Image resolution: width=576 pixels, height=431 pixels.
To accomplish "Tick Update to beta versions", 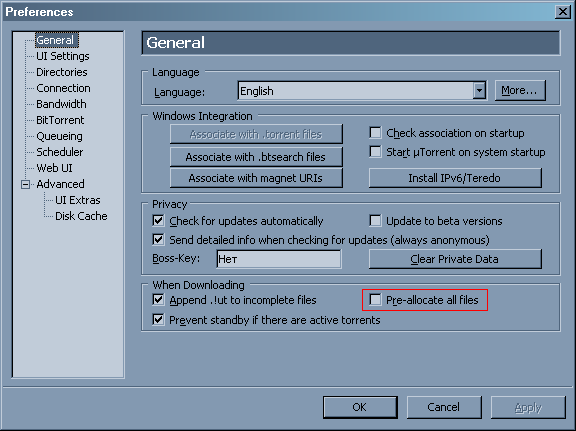I will (375, 221).
